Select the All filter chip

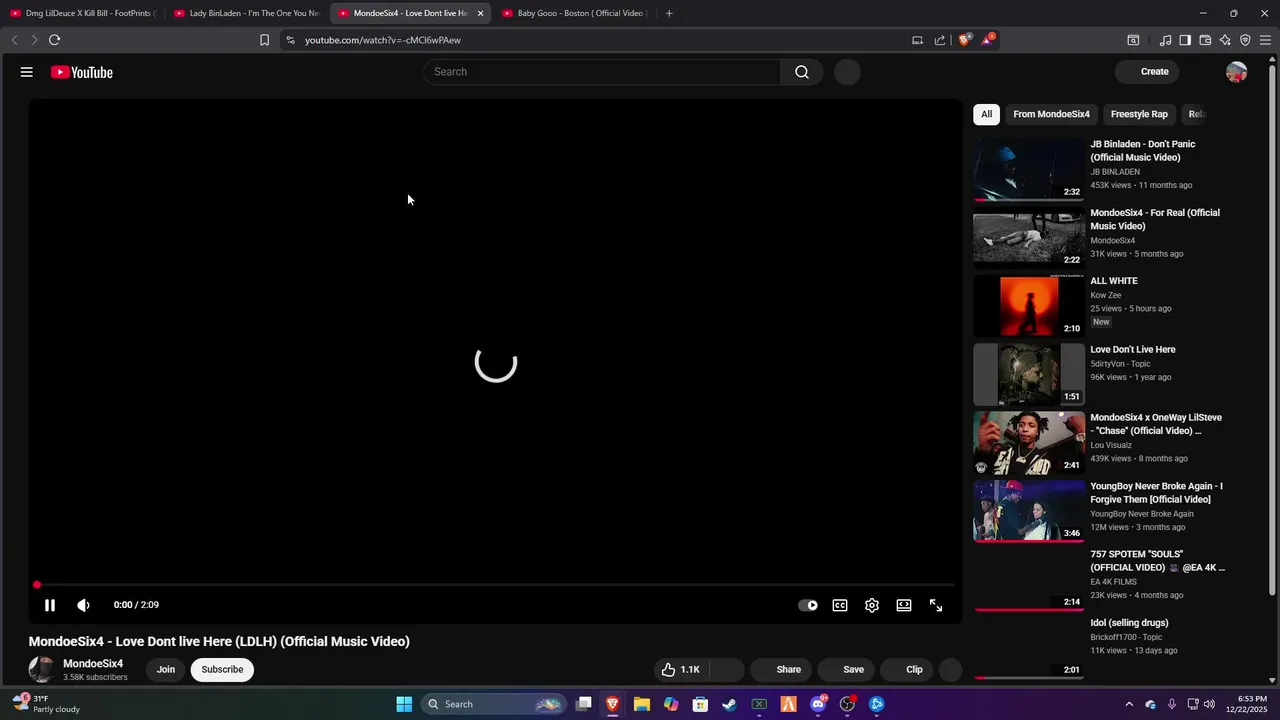[x=986, y=114]
